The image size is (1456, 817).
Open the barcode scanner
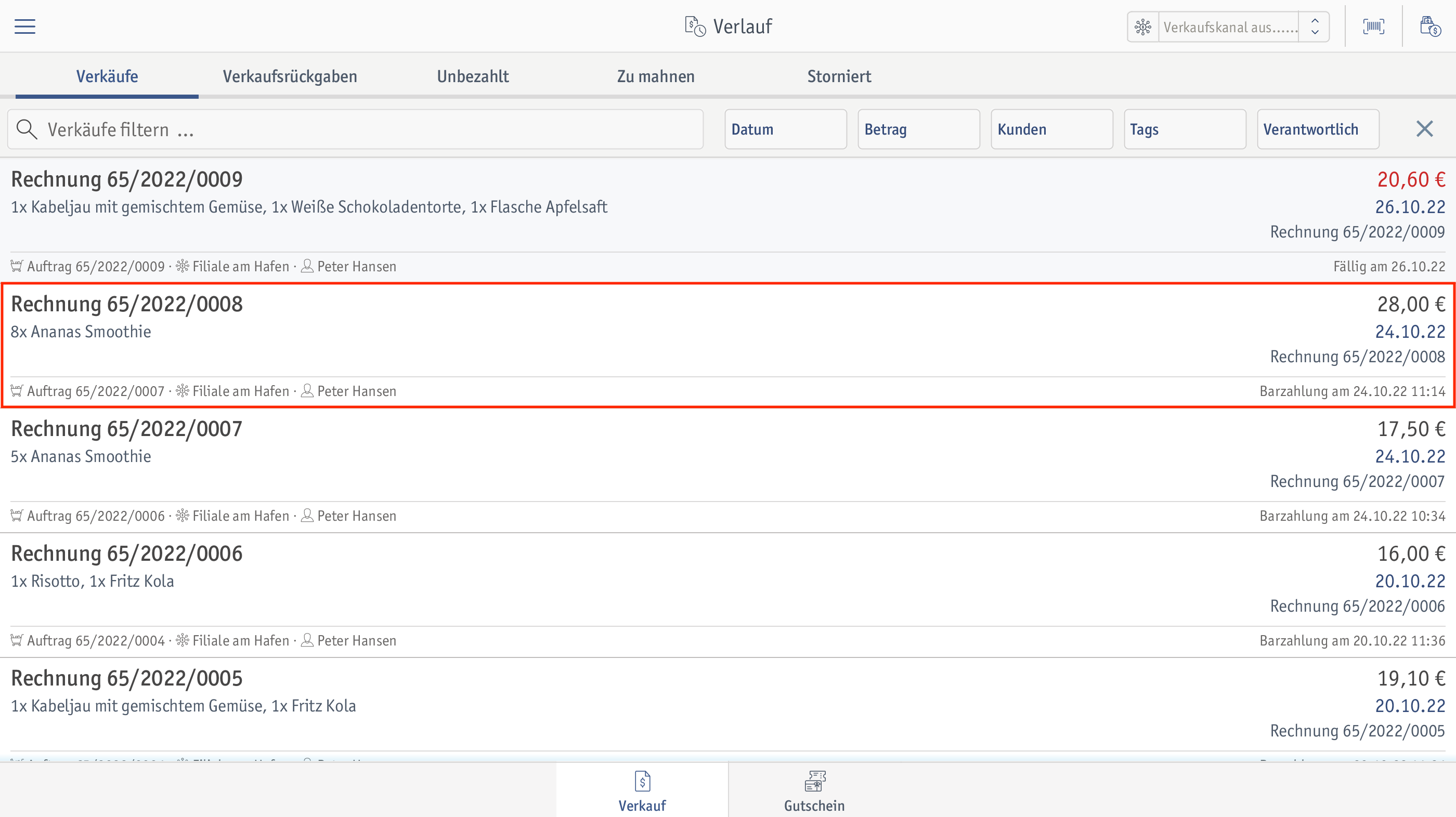pyautogui.click(x=1373, y=27)
